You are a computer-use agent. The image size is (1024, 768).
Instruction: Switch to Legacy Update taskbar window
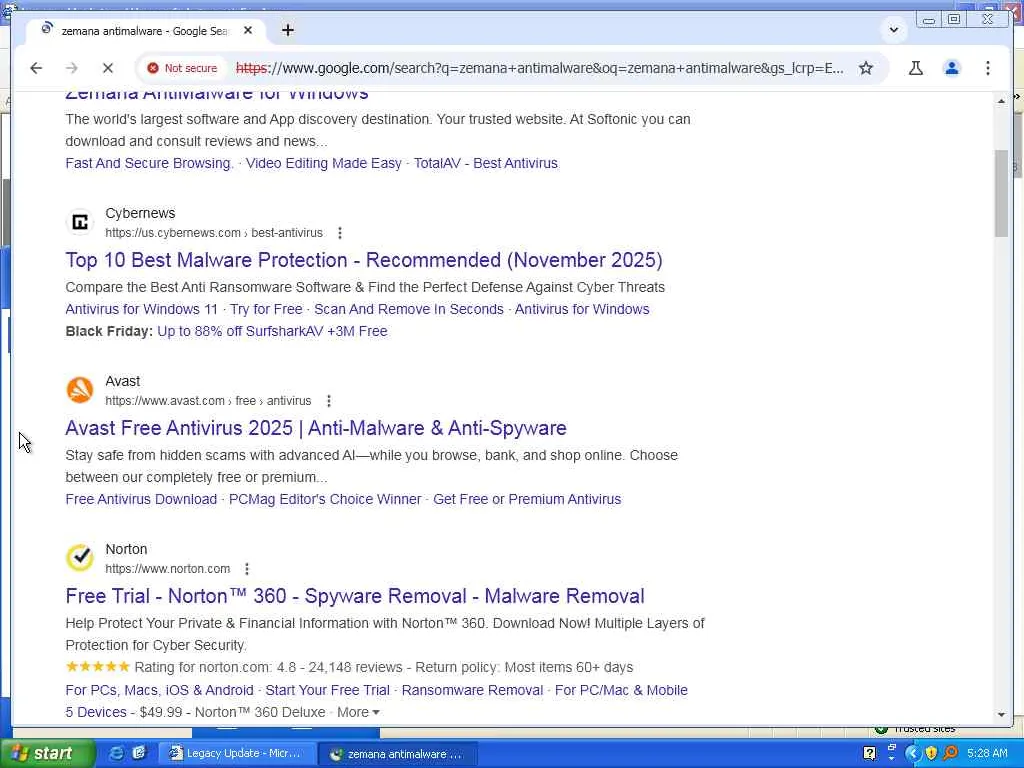(237, 754)
